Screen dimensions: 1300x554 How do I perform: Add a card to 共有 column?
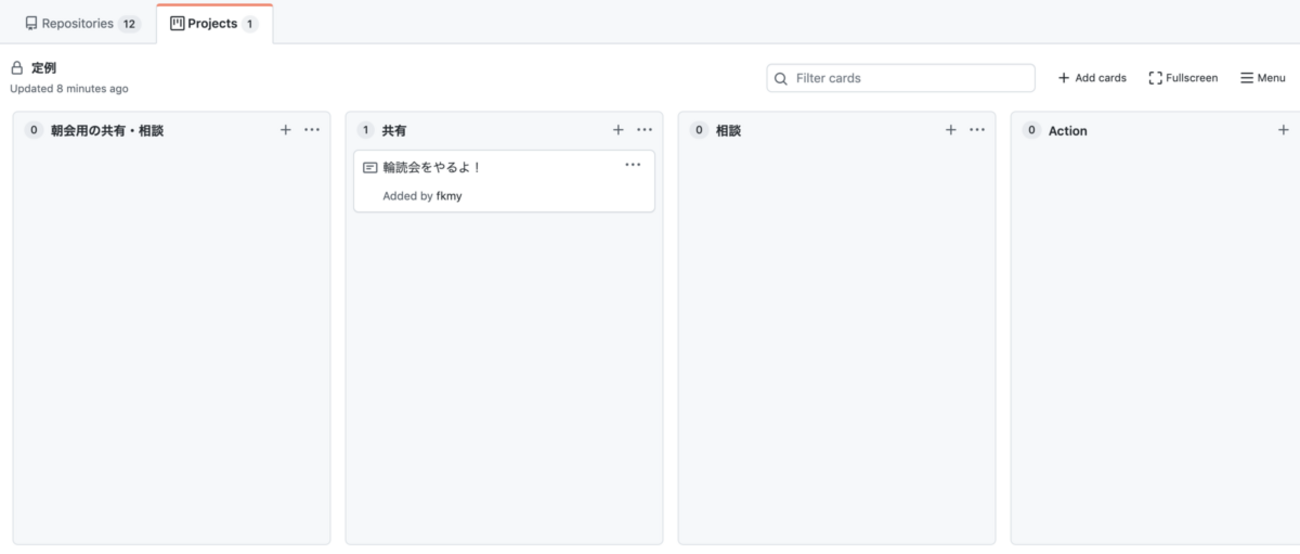(x=618, y=130)
